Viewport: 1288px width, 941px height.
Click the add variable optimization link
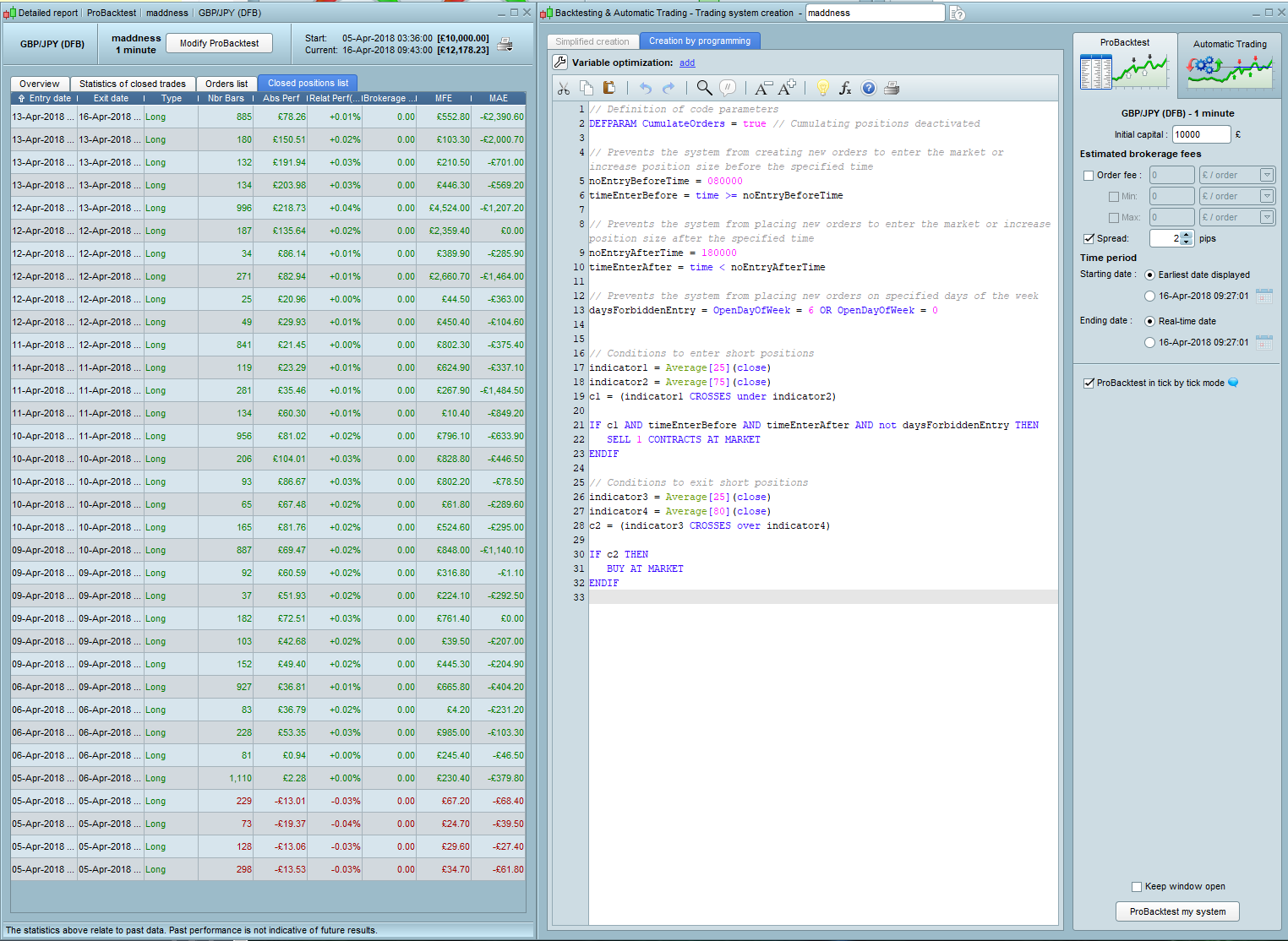click(687, 63)
